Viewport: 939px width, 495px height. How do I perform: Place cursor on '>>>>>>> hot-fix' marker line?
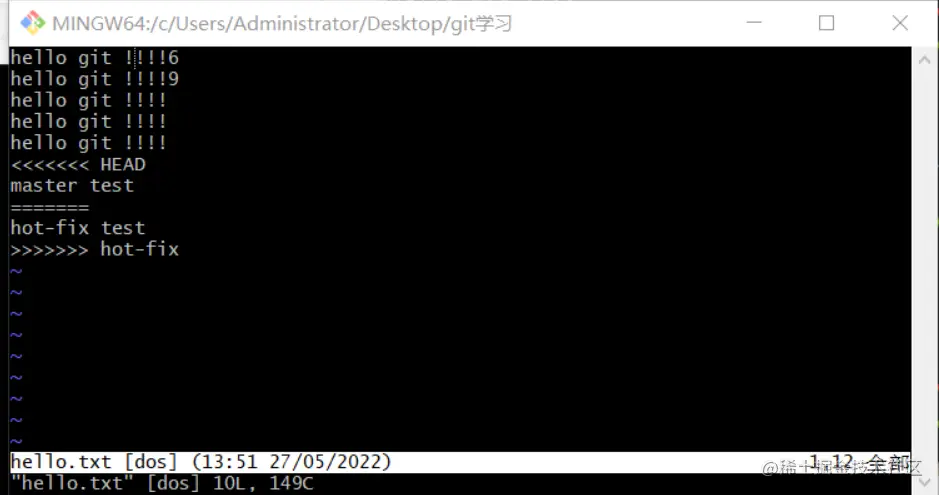coord(95,250)
